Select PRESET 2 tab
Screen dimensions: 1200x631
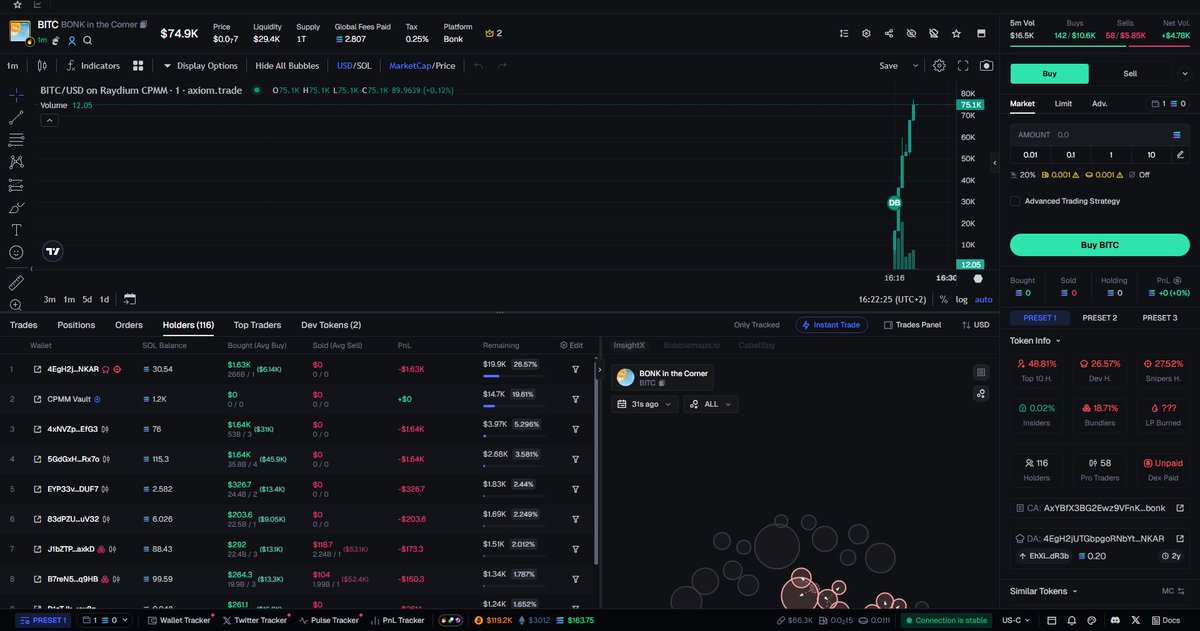click(1099, 318)
